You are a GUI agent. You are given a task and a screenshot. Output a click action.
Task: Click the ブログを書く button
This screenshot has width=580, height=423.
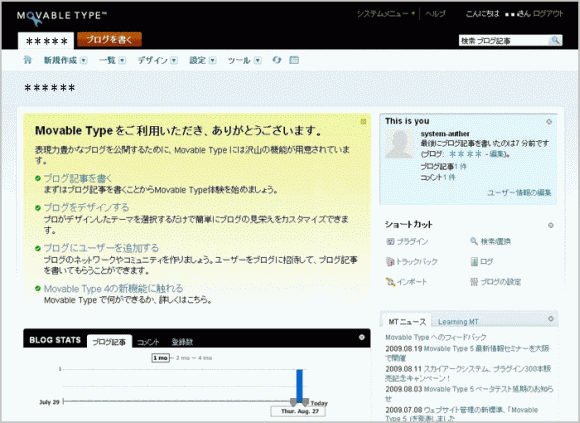pyautogui.click(x=109, y=40)
